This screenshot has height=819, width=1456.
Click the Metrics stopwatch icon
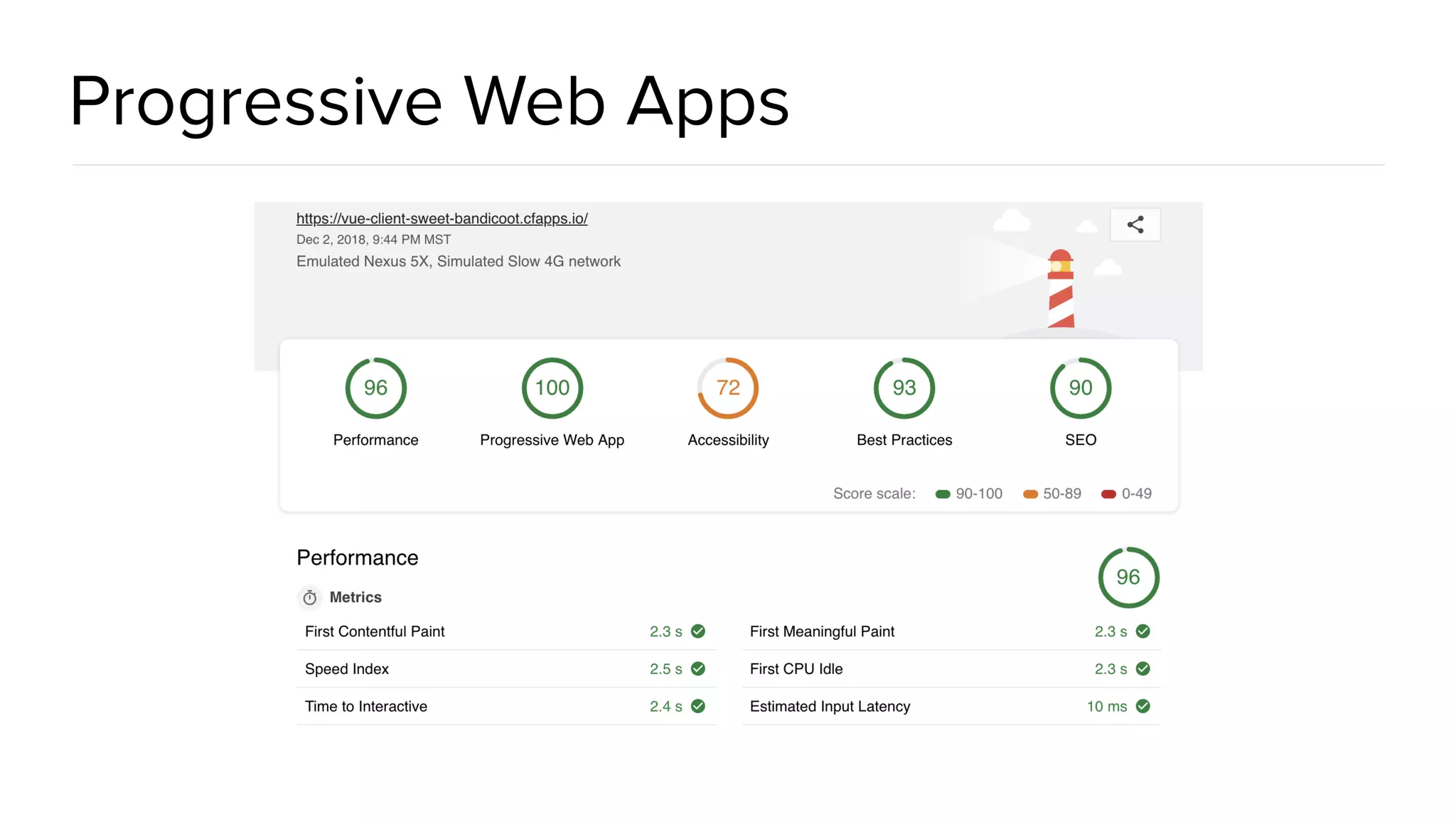(x=310, y=598)
